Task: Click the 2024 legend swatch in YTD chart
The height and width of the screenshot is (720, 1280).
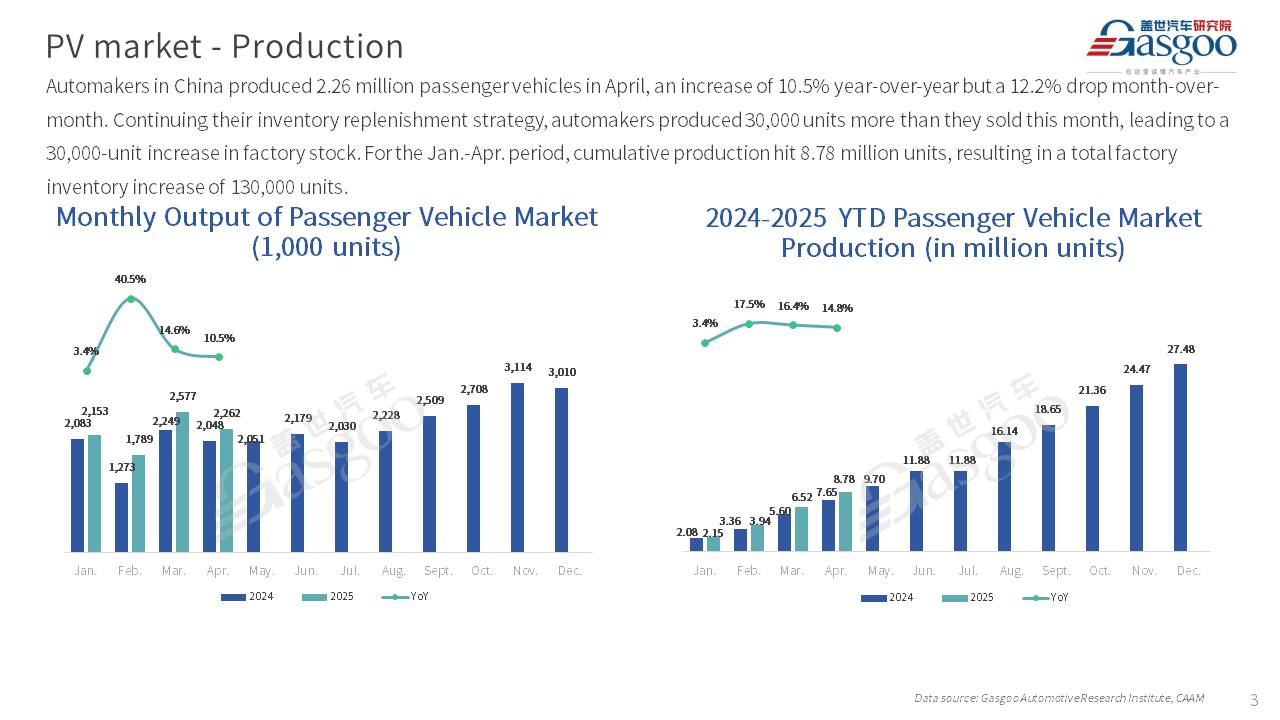Action: [x=873, y=598]
